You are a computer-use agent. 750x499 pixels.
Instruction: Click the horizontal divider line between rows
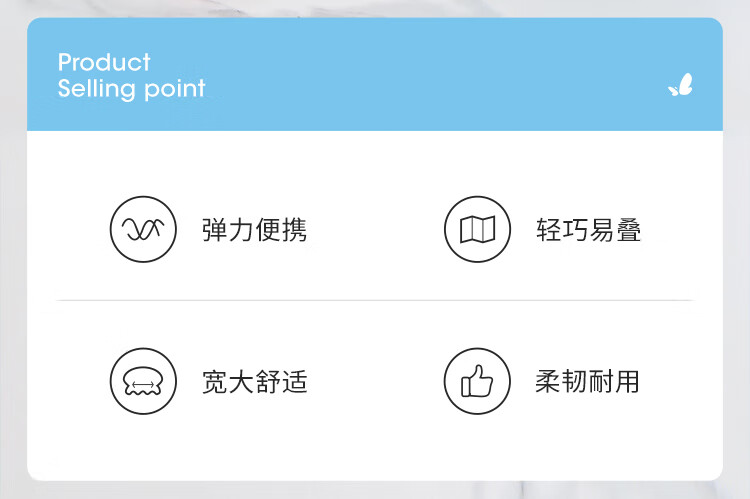[x=375, y=300]
